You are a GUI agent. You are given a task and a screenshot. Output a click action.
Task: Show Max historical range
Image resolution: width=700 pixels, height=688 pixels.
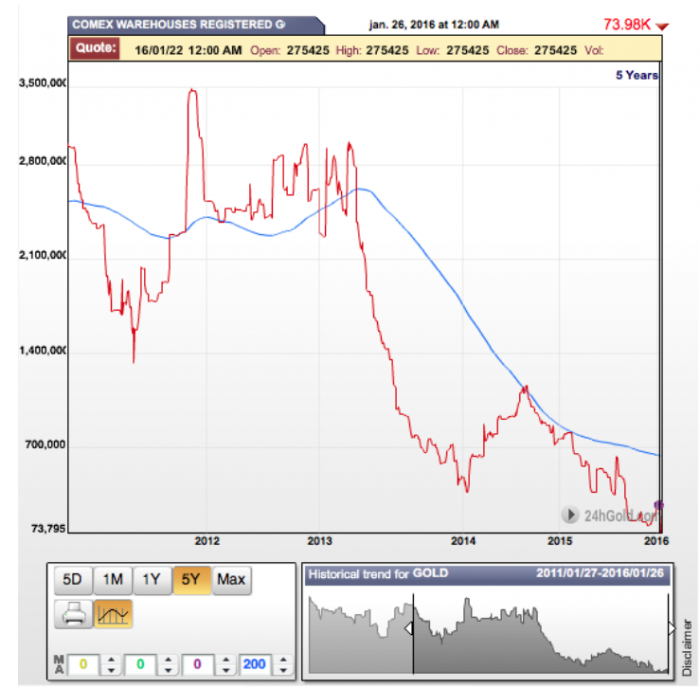[x=231, y=579]
